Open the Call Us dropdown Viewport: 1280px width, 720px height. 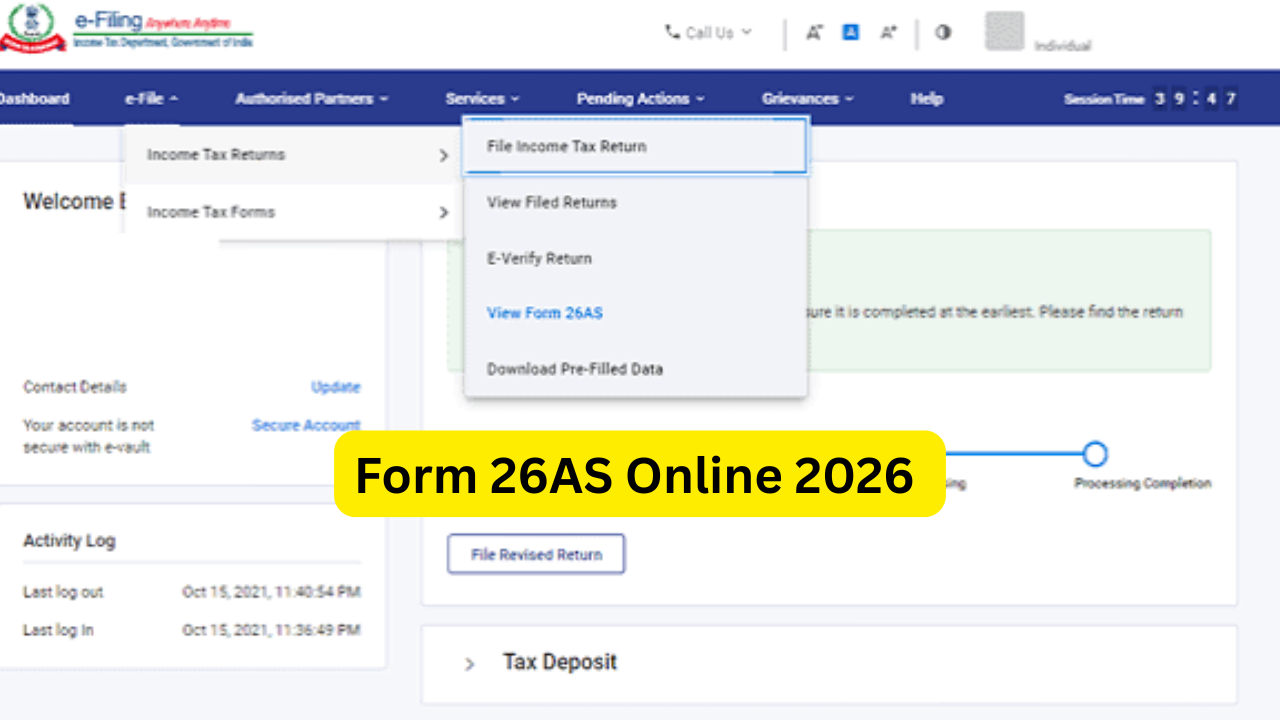coord(709,33)
